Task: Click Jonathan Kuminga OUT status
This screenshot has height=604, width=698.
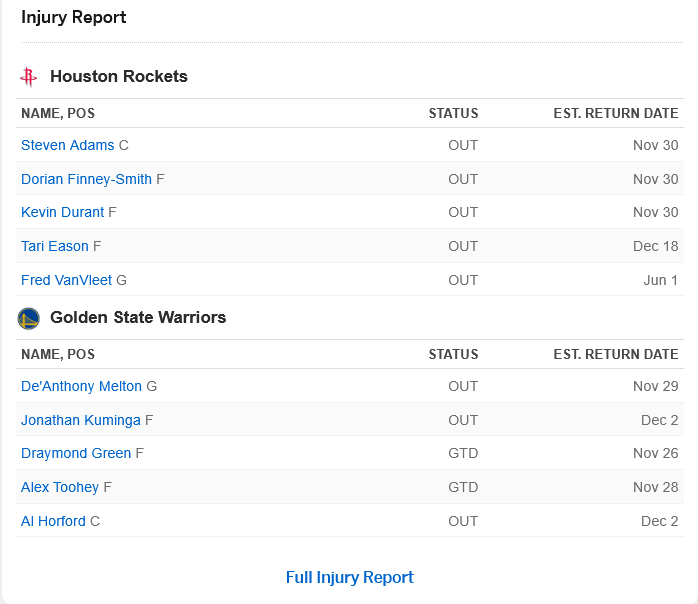Action: (463, 420)
